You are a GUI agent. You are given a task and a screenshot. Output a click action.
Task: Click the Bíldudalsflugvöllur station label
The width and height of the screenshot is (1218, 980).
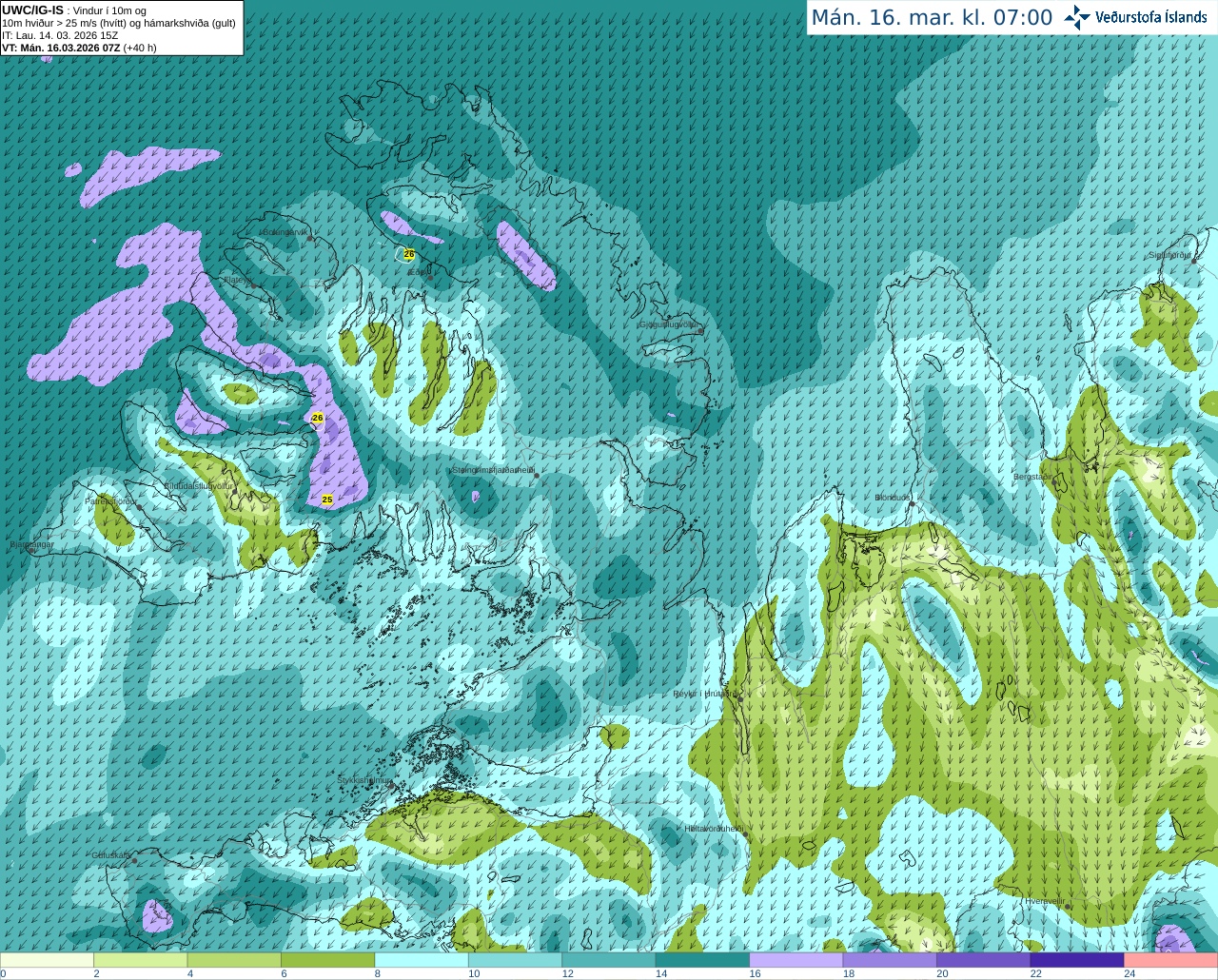(197, 485)
